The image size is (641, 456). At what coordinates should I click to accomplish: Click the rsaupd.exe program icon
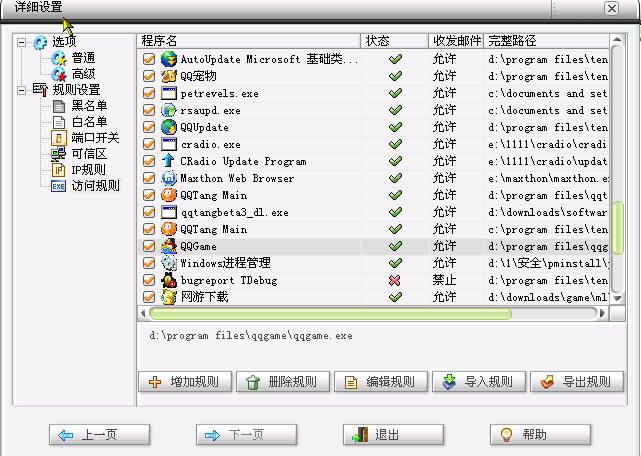click(168, 110)
